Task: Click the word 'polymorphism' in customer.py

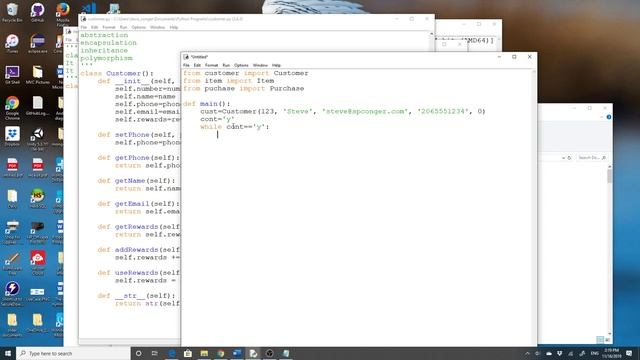Action: click(x=106, y=58)
